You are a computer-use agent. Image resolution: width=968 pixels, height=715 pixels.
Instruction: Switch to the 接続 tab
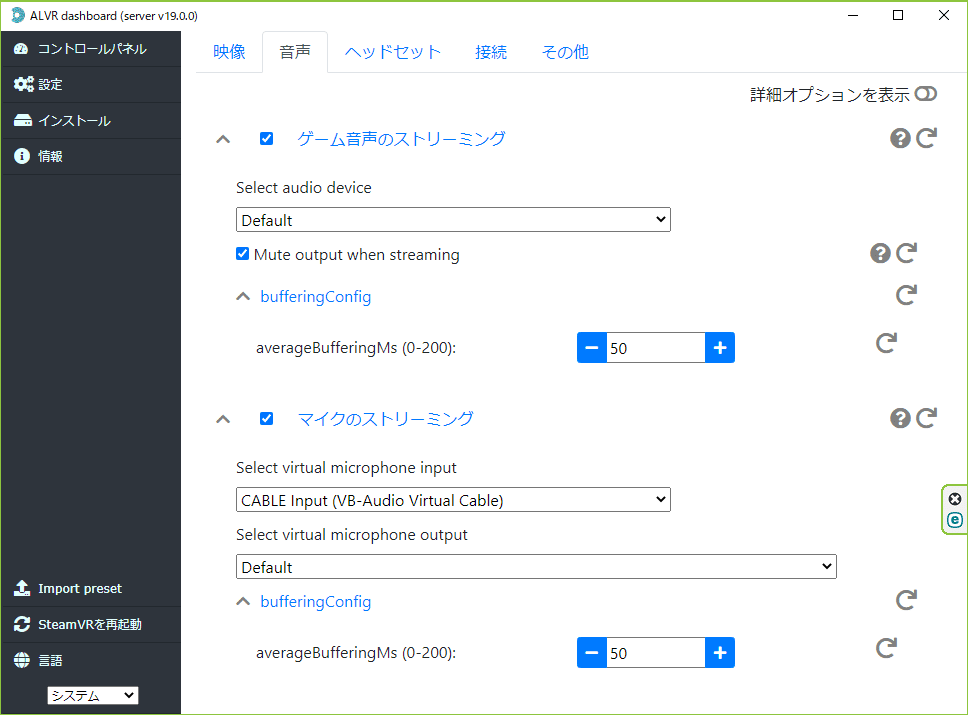coord(491,52)
